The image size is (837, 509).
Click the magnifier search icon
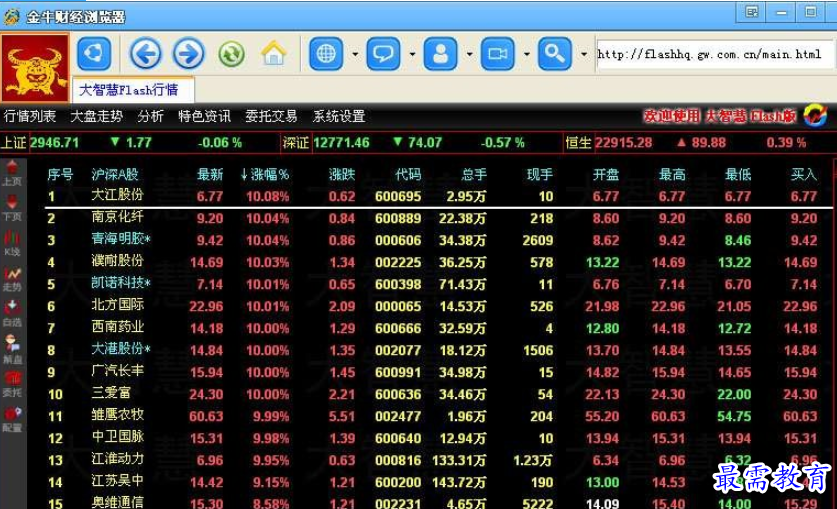pos(555,53)
